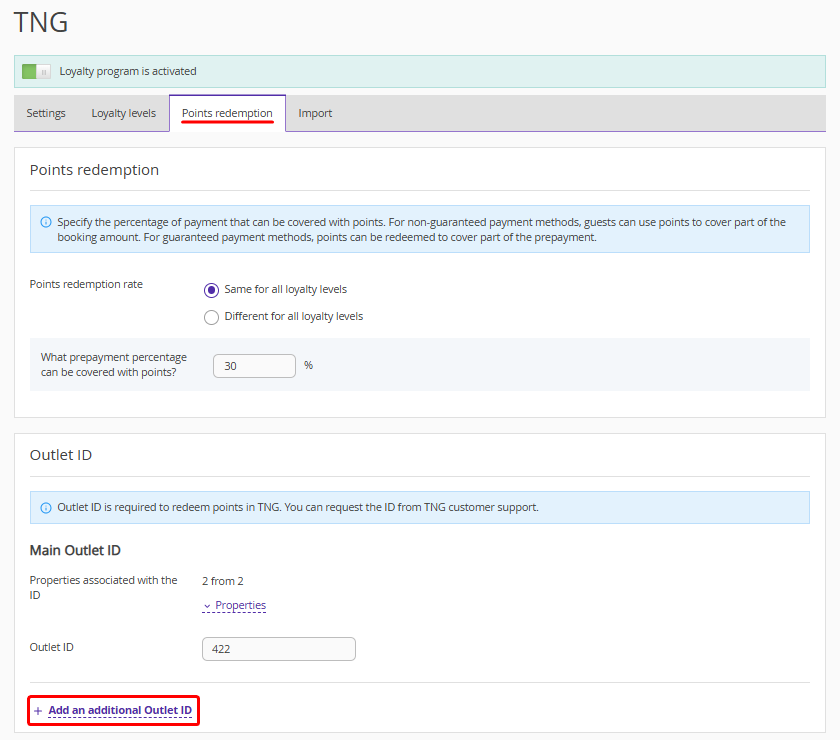Click the chevron icon beside Properties
Image resolution: width=840 pixels, height=740 pixels.
207,606
